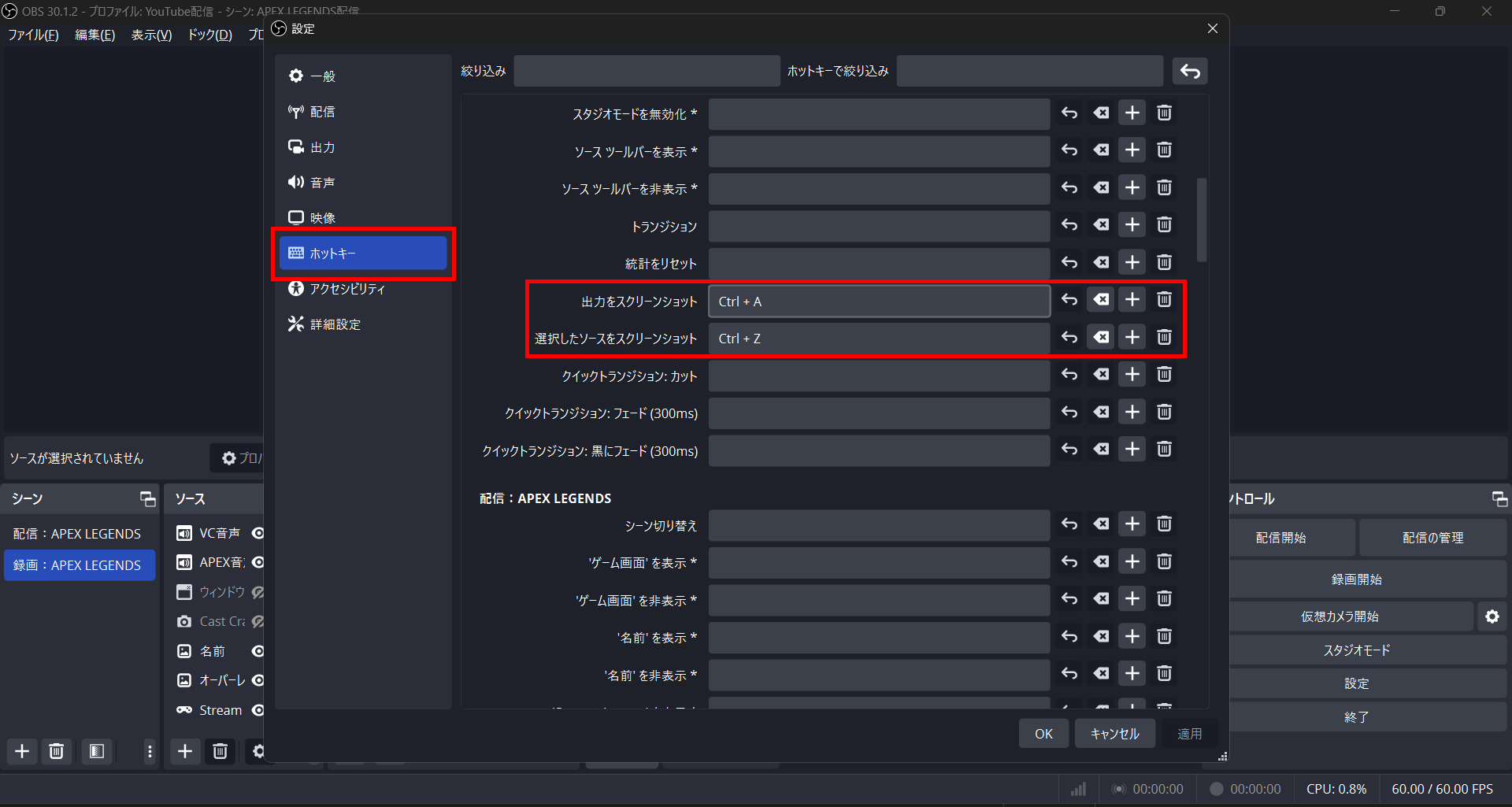Cancel the settings dialog with キャンセル
The width and height of the screenshot is (1512, 807).
tap(1114, 734)
